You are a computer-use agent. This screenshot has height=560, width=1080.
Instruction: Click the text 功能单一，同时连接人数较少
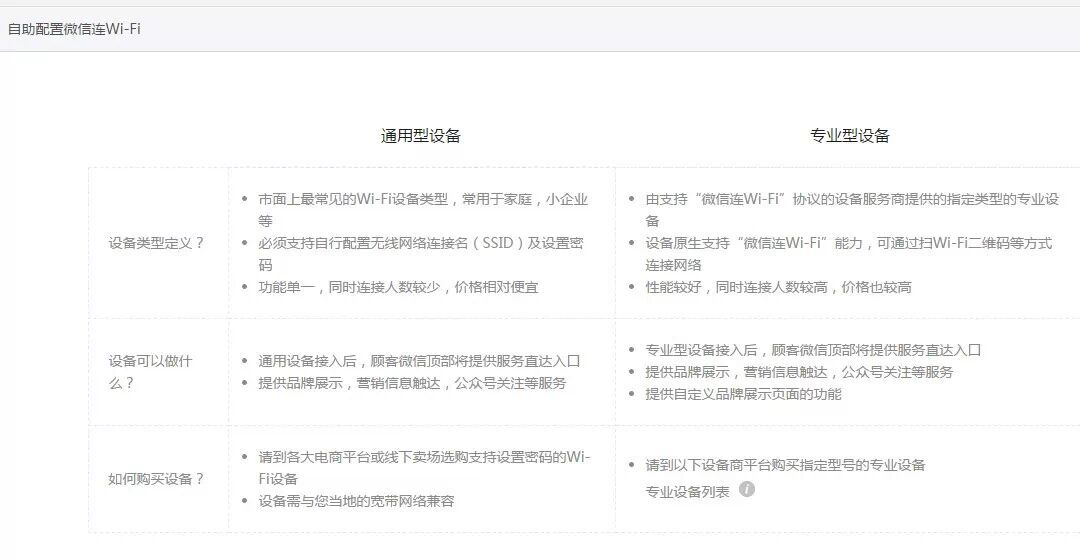(x=349, y=287)
